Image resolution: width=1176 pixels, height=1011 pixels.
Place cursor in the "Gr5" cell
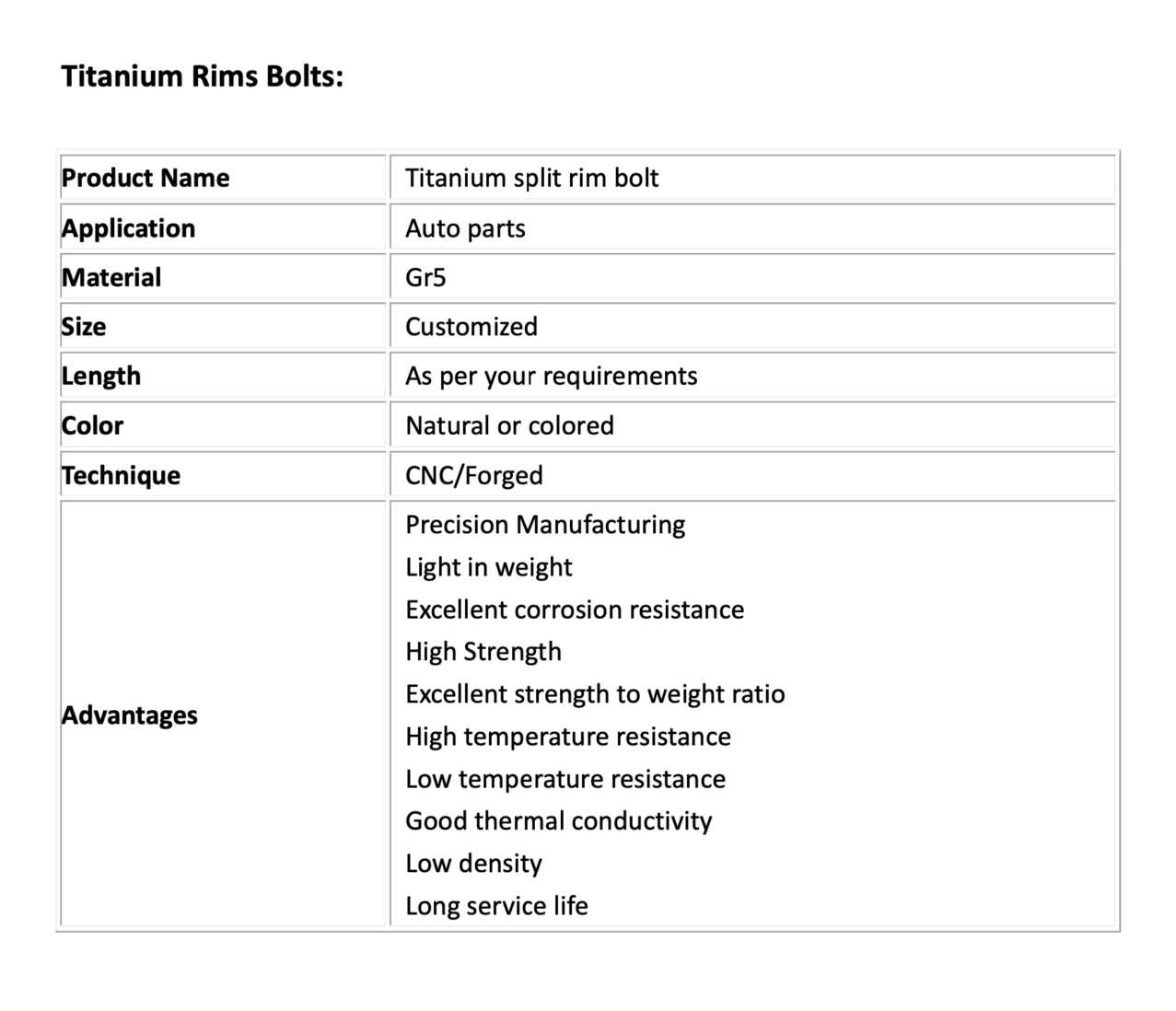425,277
